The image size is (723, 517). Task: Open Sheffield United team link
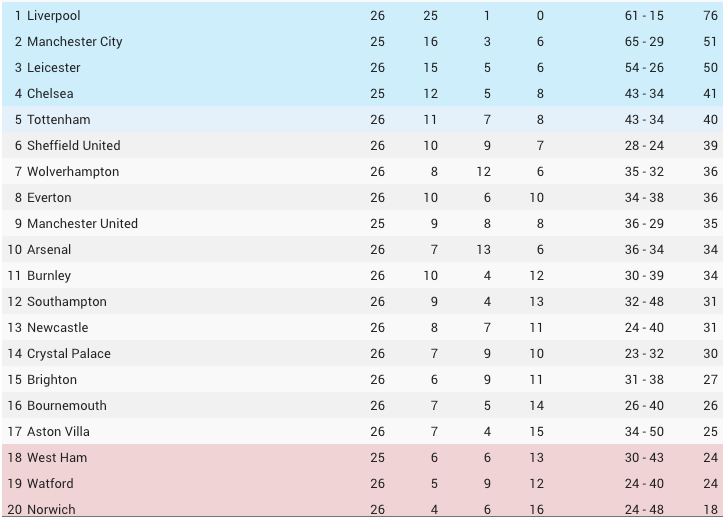click(x=74, y=146)
